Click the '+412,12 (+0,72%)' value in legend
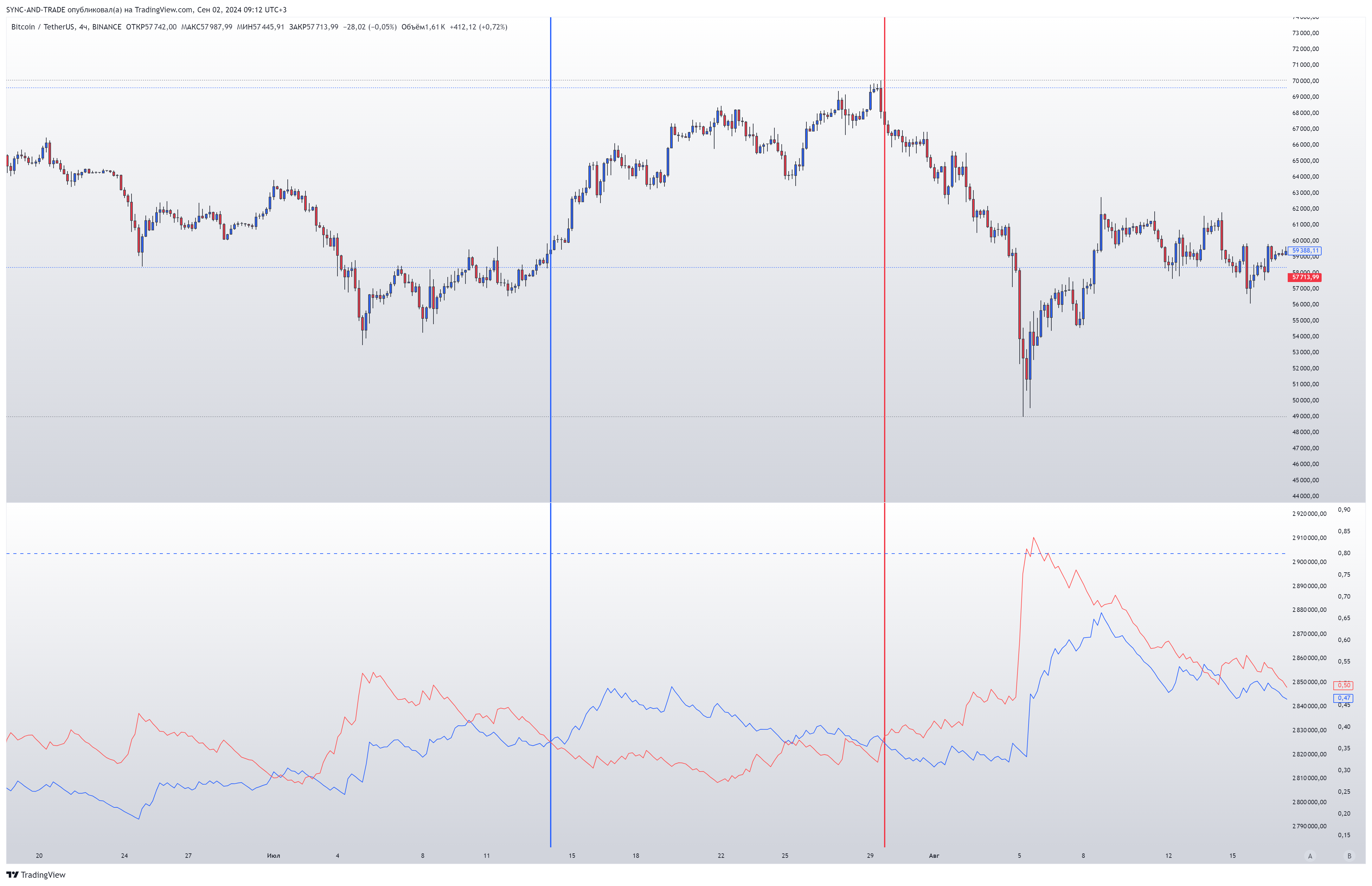The image size is (1372, 886). pyautogui.click(x=478, y=27)
